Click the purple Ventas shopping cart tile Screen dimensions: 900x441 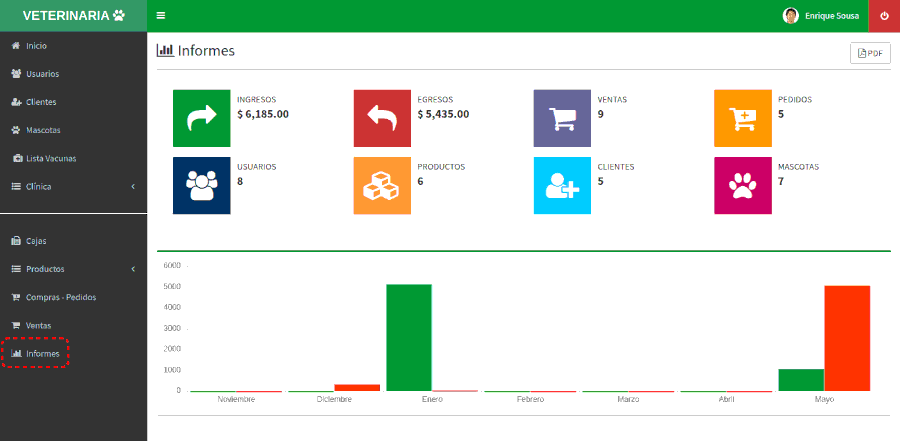pyautogui.click(x=562, y=118)
